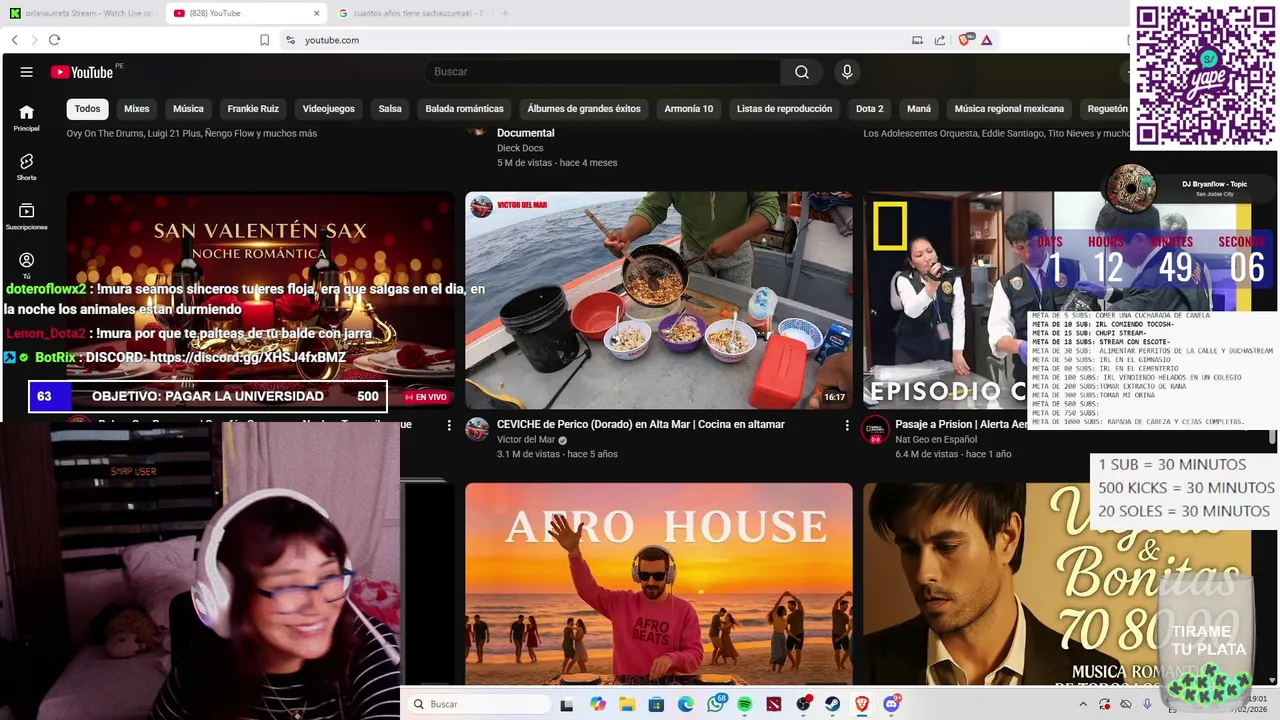
Task: Open Copilot from the taskbar
Action: 598,704
